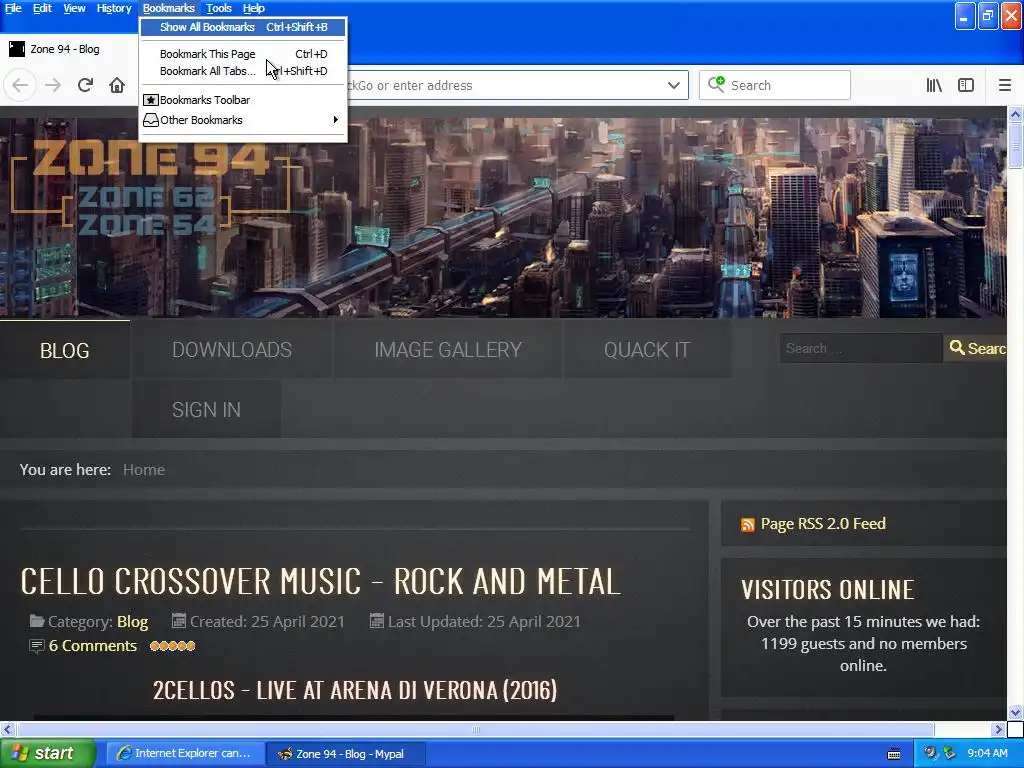Open the View menu

[x=74, y=8]
